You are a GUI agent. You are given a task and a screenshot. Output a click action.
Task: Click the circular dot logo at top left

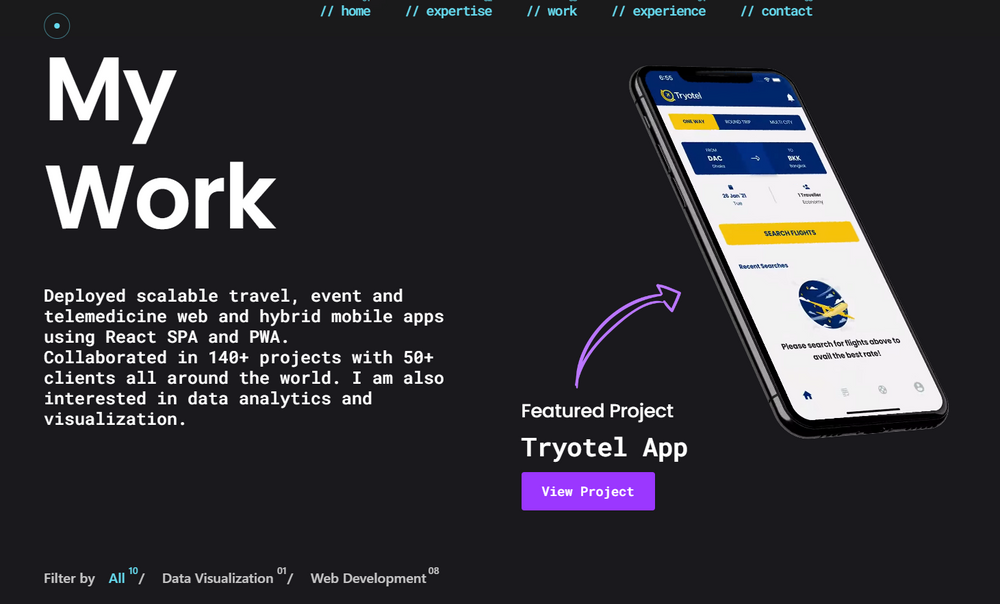point(56,26)
